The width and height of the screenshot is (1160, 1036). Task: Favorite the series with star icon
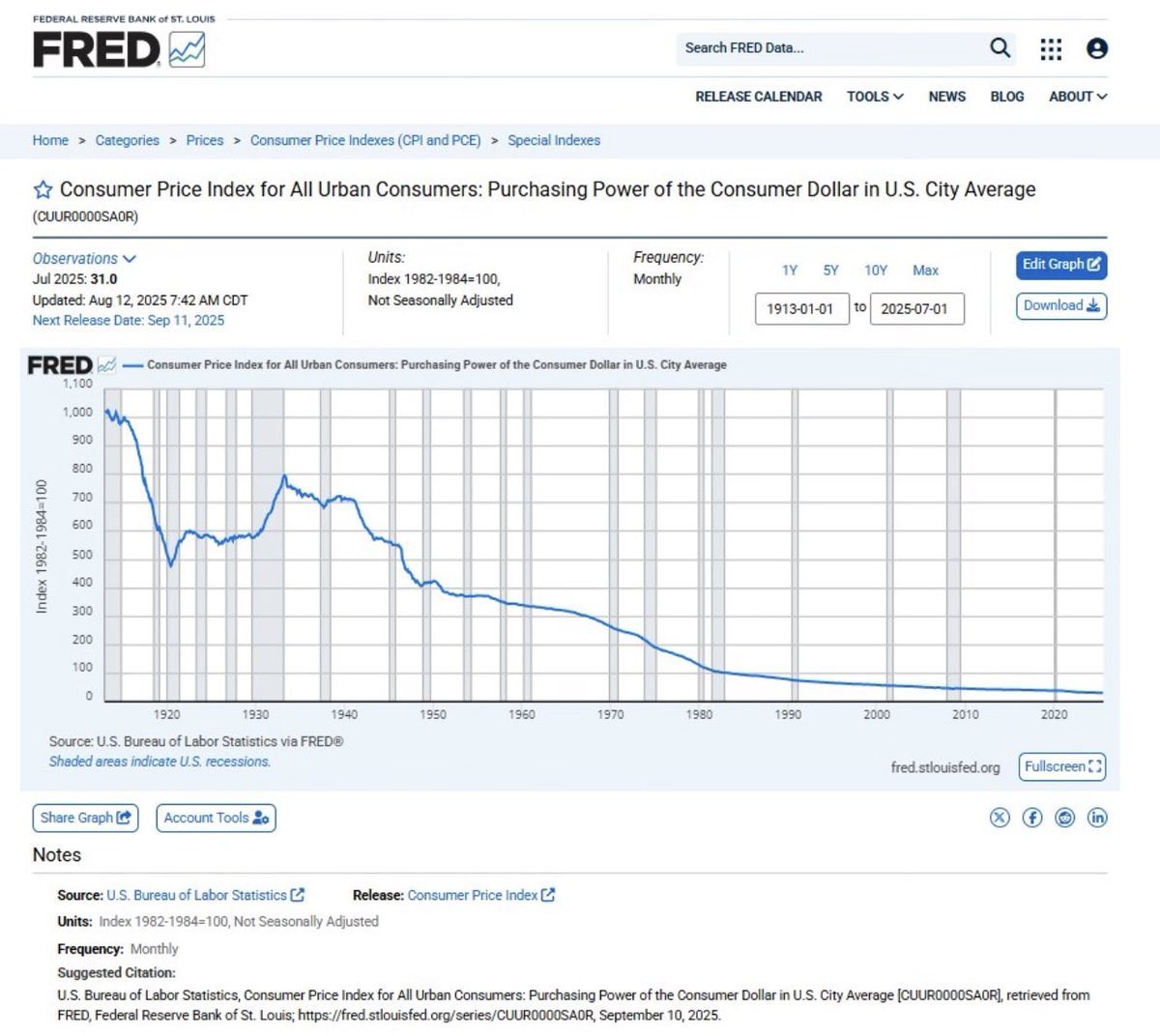pyautogui.click(x=43, y=189)
